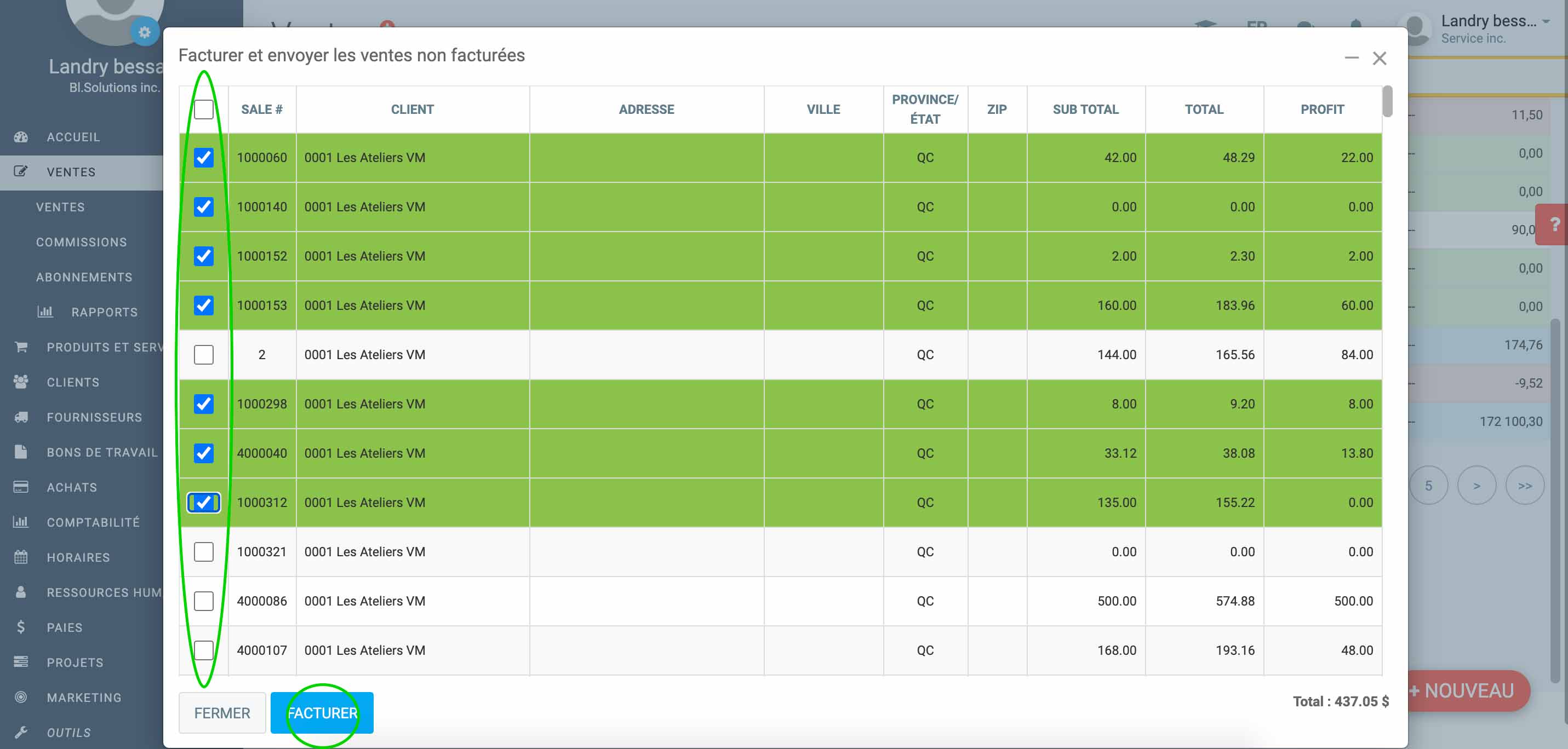
Task: Click the Accueil dashboard icon in sidebar
Action: [x=21, y=137]
